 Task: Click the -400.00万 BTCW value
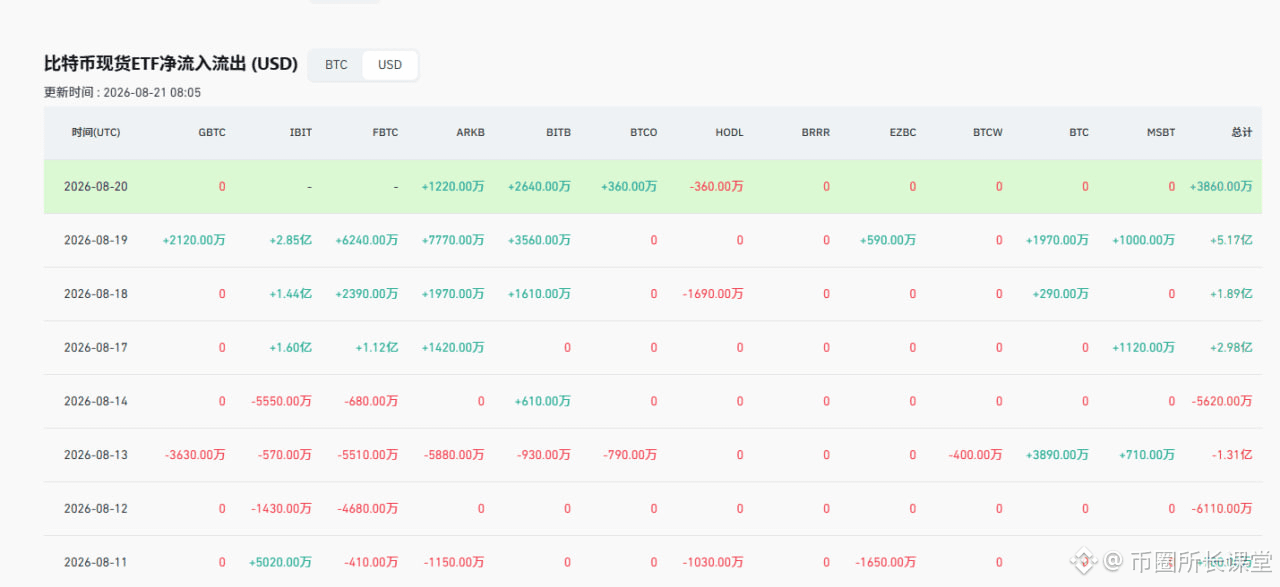(x=976, y=455)
